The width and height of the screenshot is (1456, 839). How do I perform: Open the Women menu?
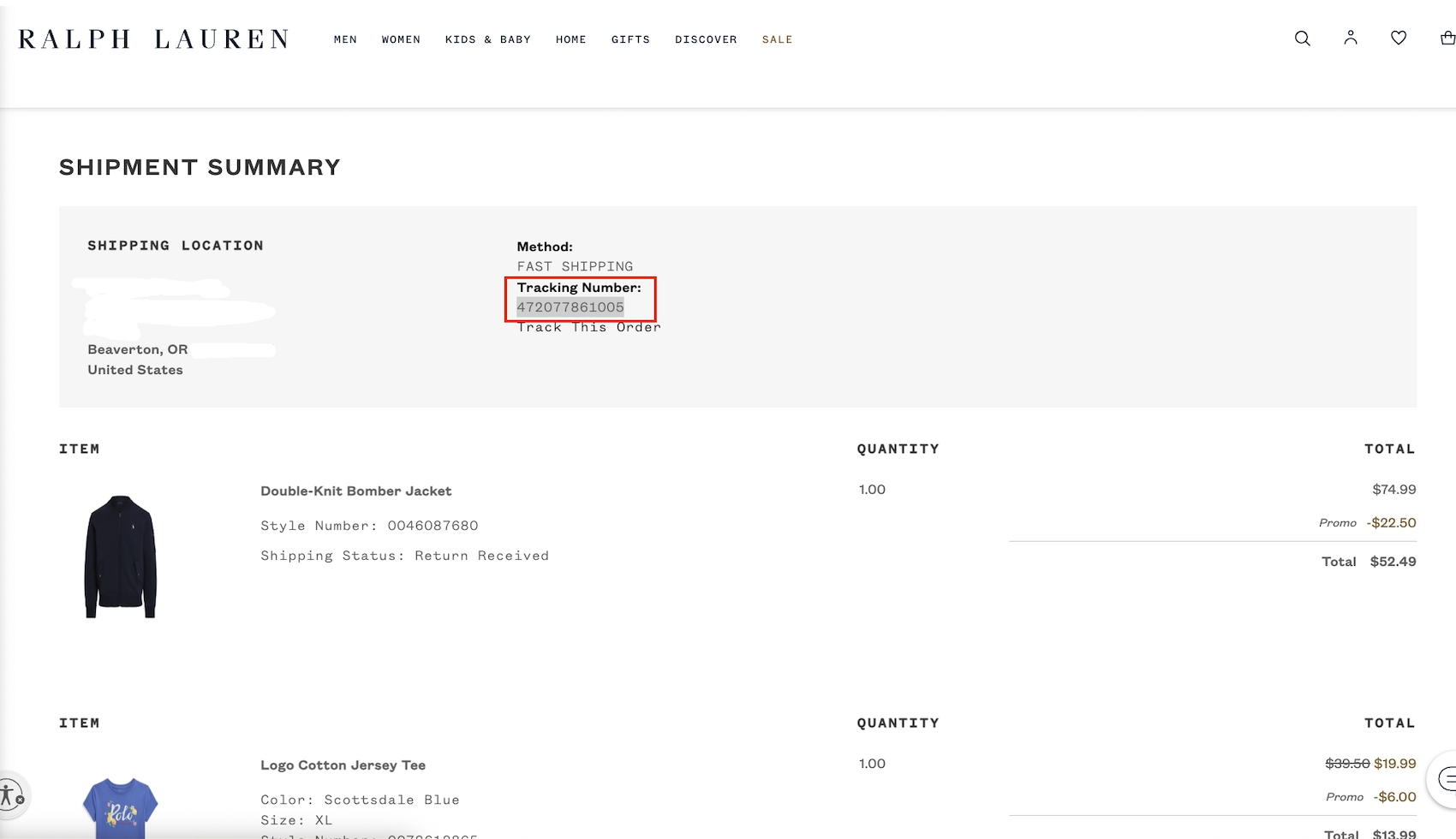[x=401, y=39]
